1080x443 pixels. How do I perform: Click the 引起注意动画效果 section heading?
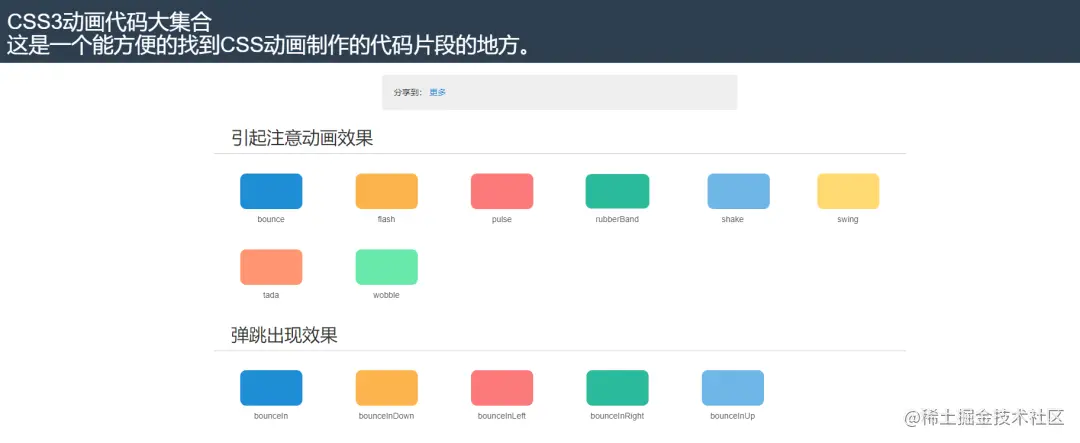(x=302, y=138)
